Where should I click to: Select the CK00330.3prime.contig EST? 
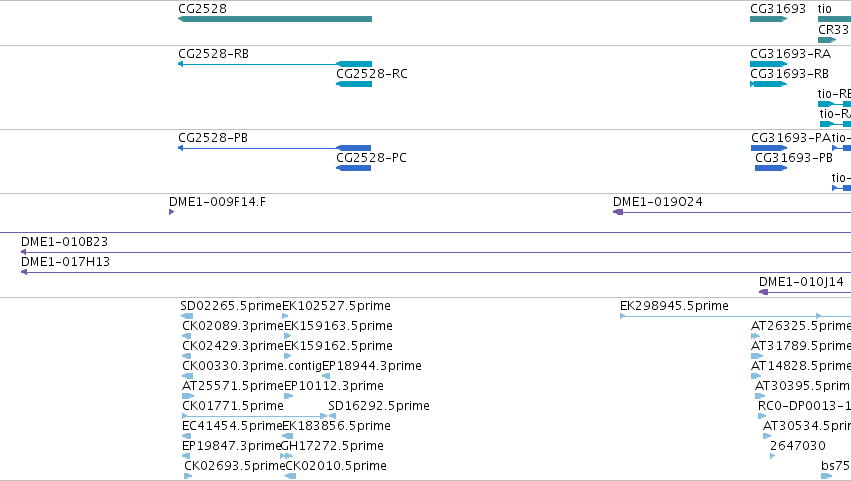[x=188, y=376]
